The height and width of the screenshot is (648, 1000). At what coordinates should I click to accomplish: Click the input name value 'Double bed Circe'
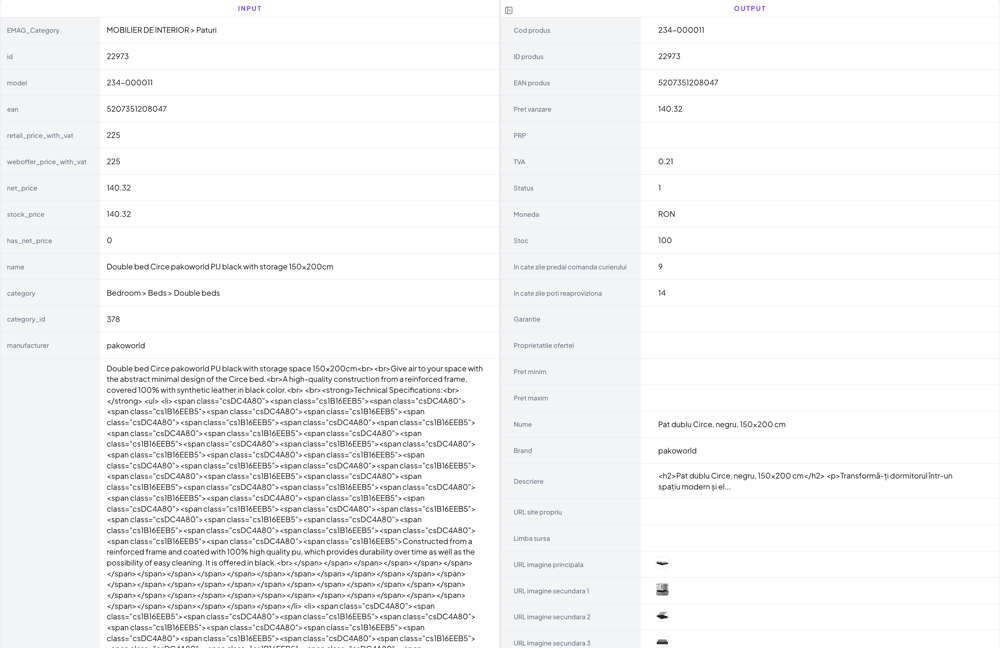[x=220, y=267]
